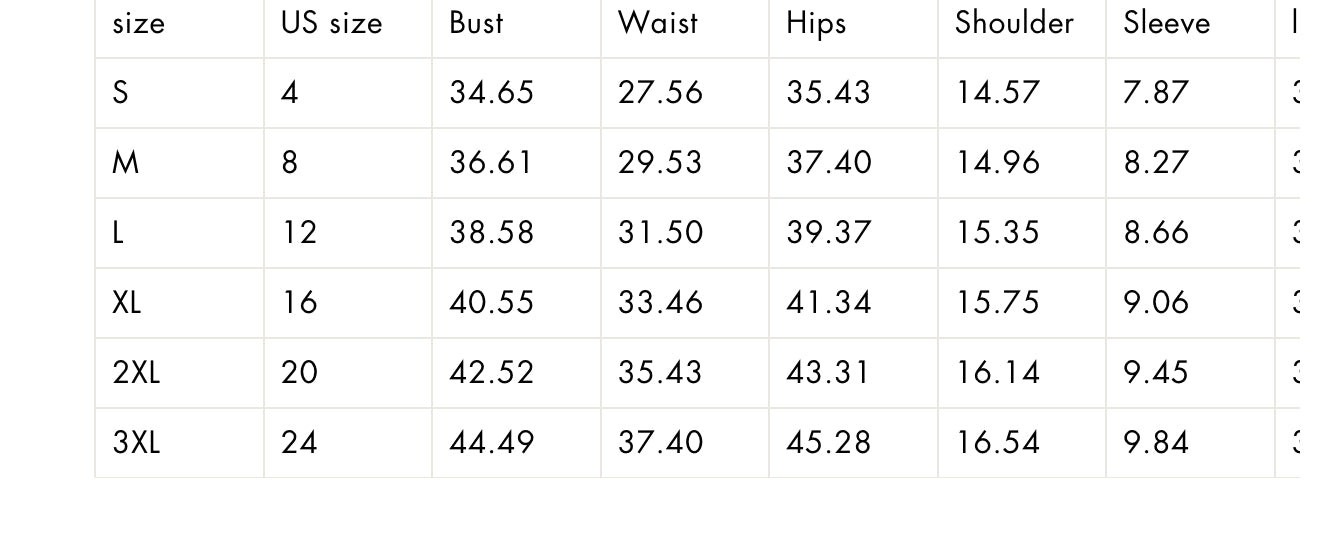
Task: Click US size 24 cell
Action: pyautogui.click(x=299, y=443)
